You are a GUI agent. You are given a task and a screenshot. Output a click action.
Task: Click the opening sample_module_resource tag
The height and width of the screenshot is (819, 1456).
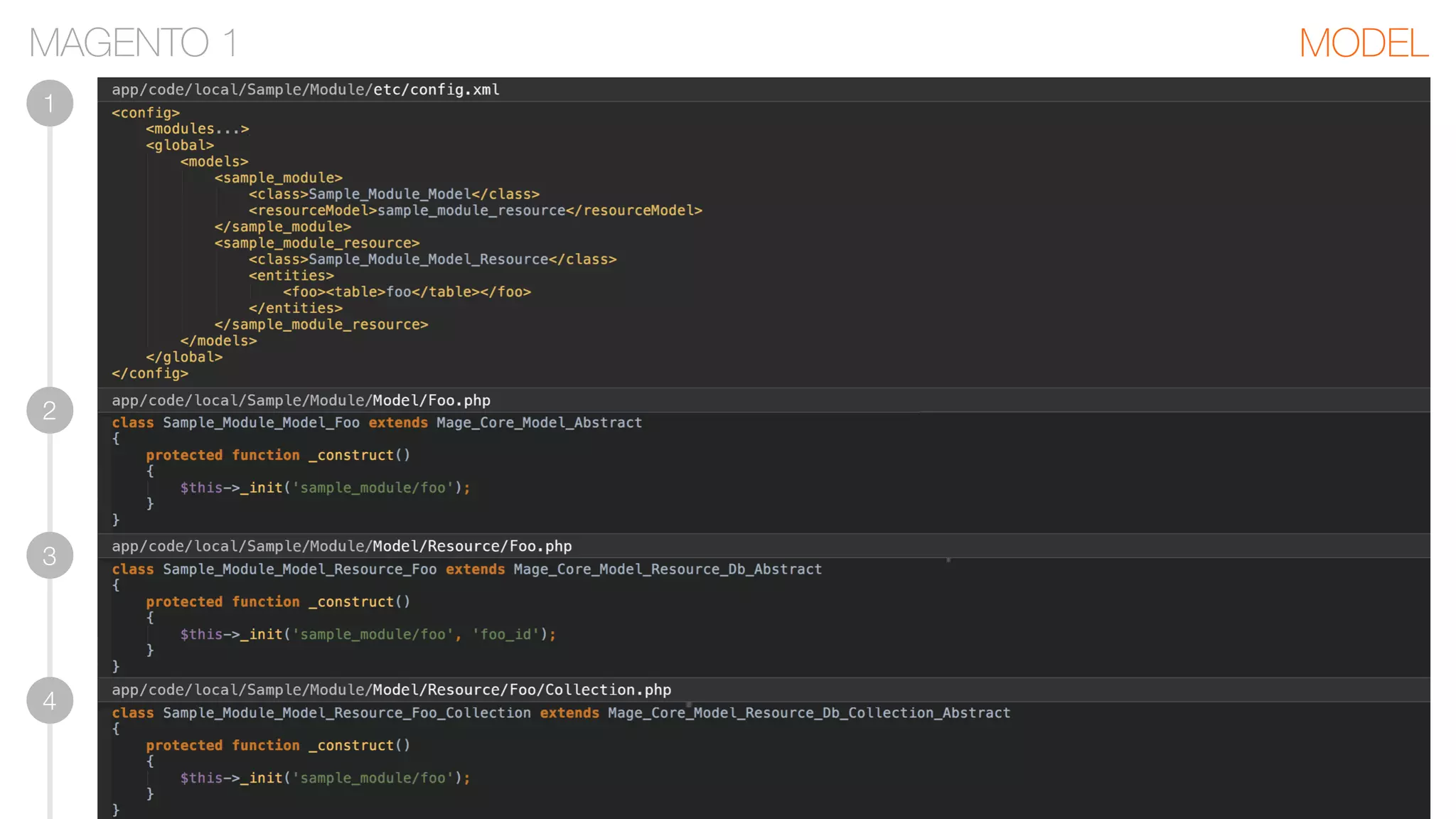[x=317, y=243]
